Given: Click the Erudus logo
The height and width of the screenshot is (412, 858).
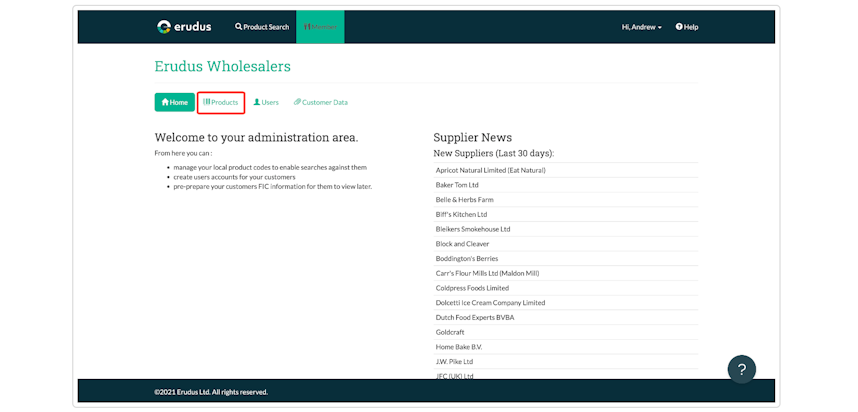Looking at the screenshot, I should point(184,27).
